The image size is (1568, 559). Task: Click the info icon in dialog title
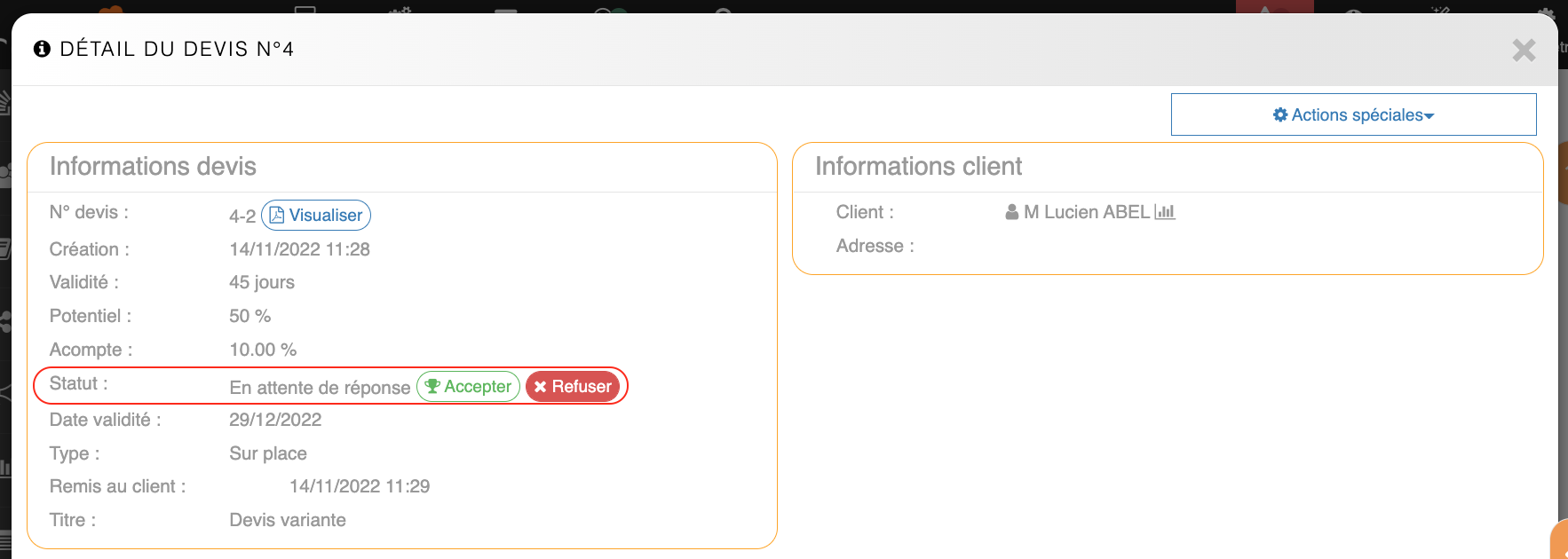(42, 49)
